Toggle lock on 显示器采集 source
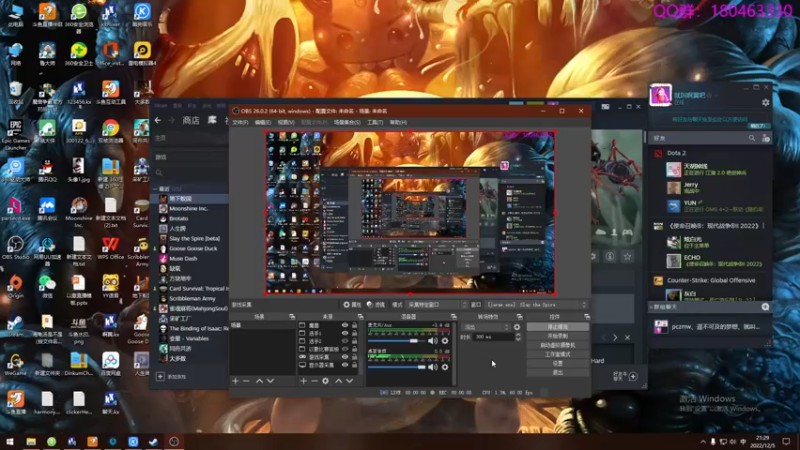The height and width of the screenshot is (450, 800). point(355,365)
